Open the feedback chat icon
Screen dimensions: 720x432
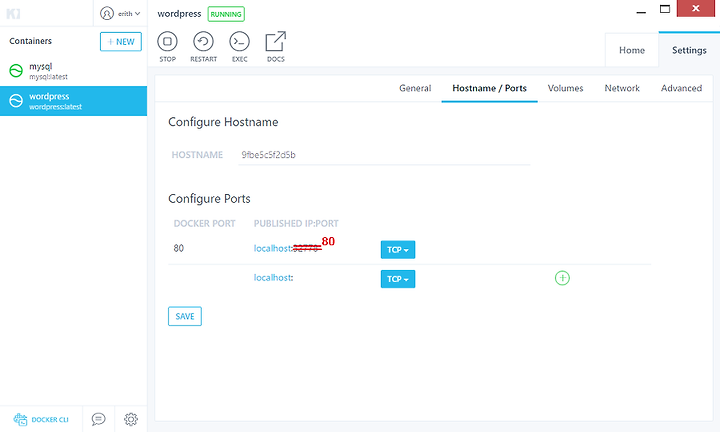[98, 419]
